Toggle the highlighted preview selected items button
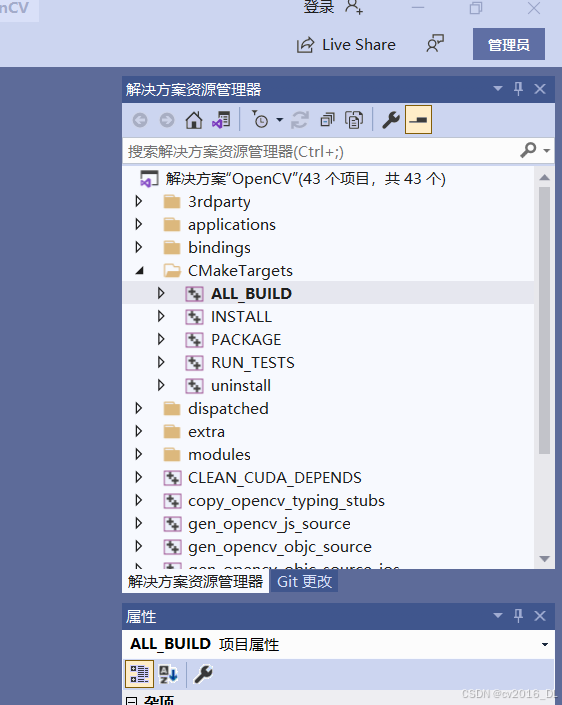Image resolution: width=562 pixels, height=705 pixels. 418,120
